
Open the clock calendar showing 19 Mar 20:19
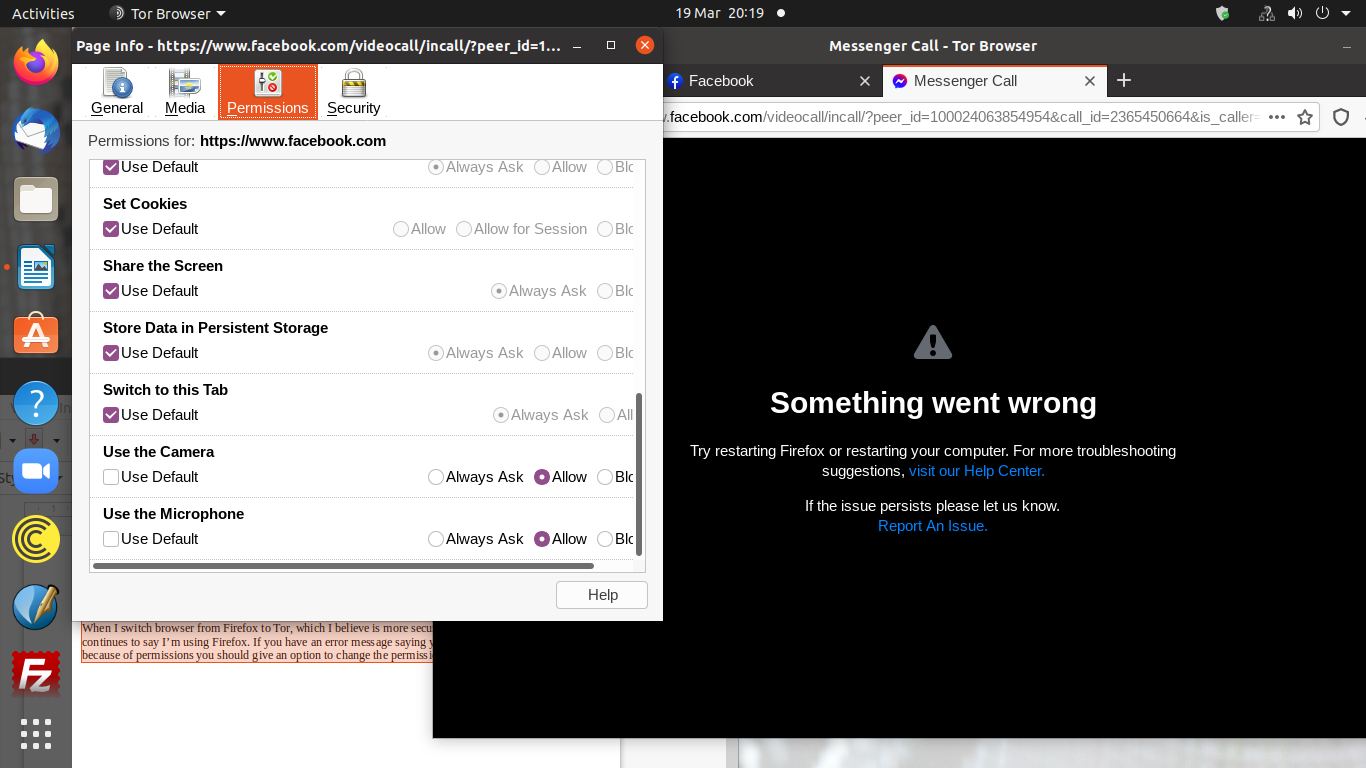point(719,14)
